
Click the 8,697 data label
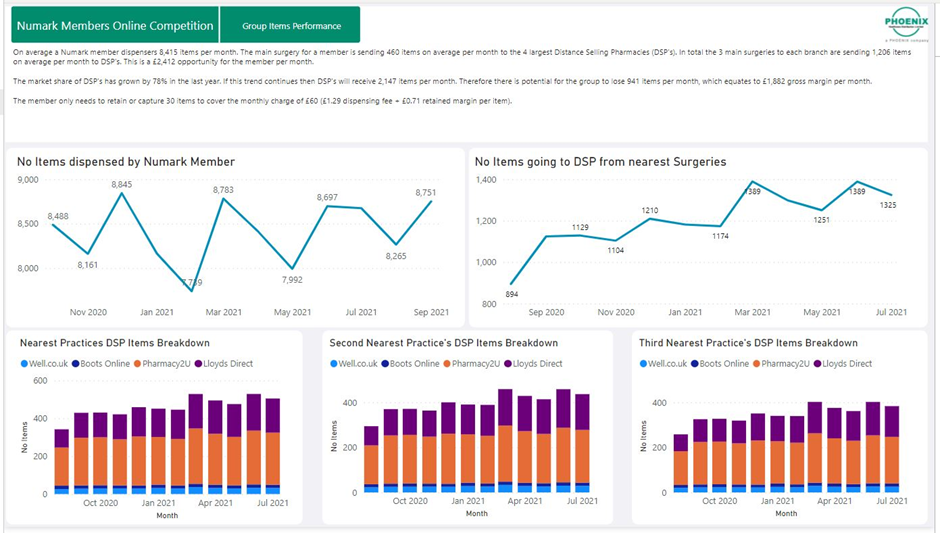pos(327,197)
